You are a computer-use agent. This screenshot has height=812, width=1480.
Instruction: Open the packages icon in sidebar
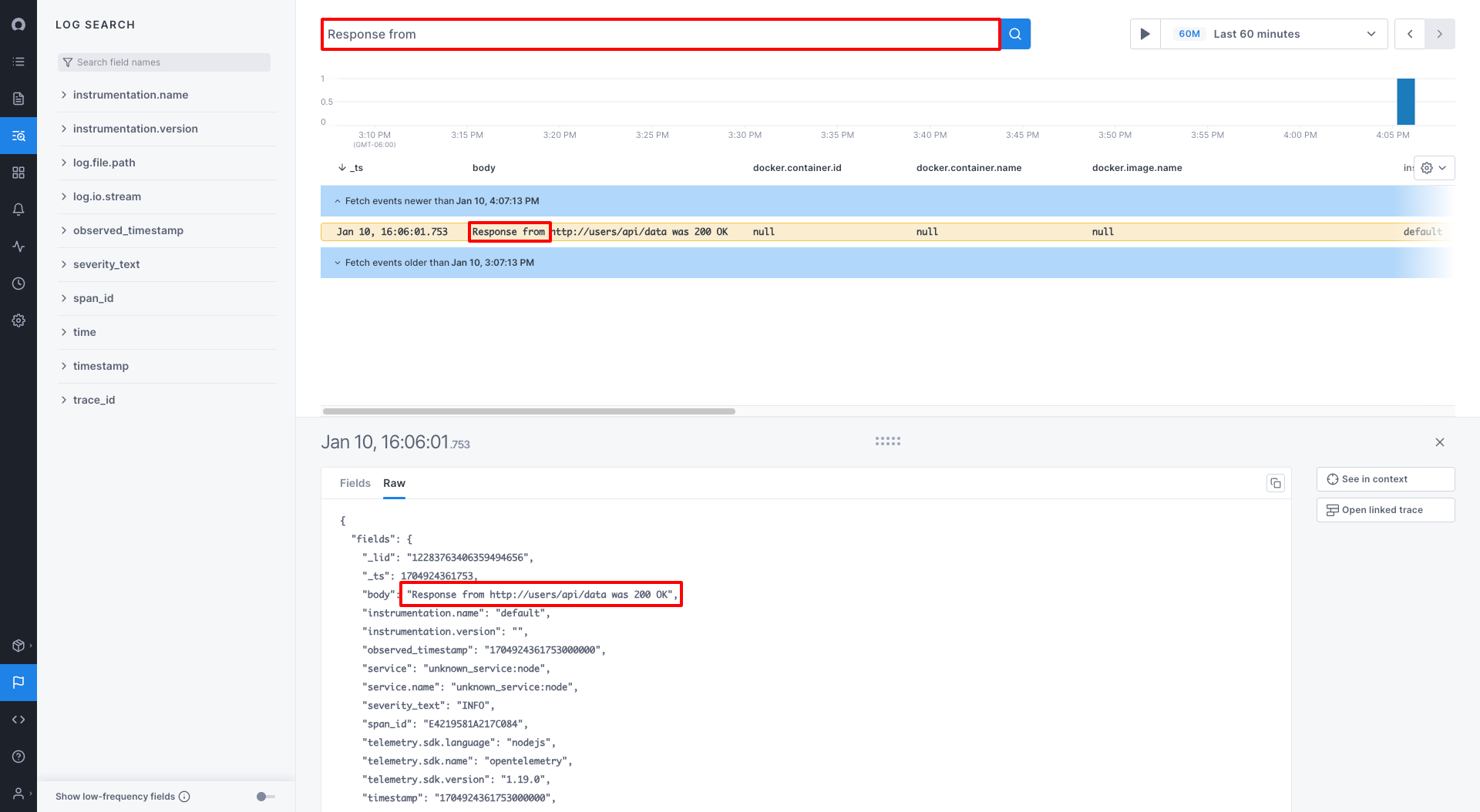pos(18,646)
